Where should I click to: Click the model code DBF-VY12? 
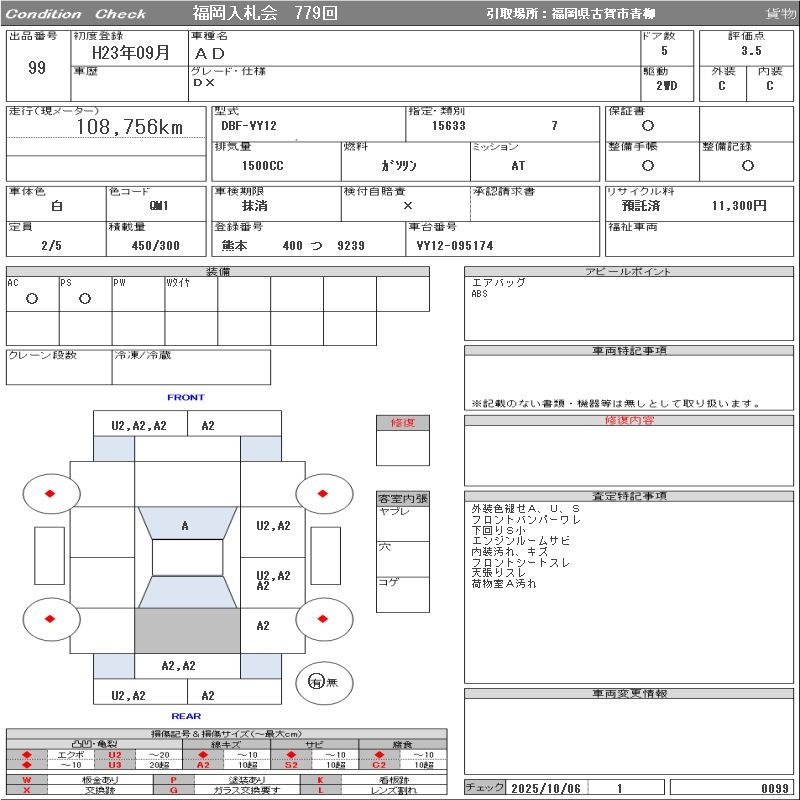pos(248,126)
